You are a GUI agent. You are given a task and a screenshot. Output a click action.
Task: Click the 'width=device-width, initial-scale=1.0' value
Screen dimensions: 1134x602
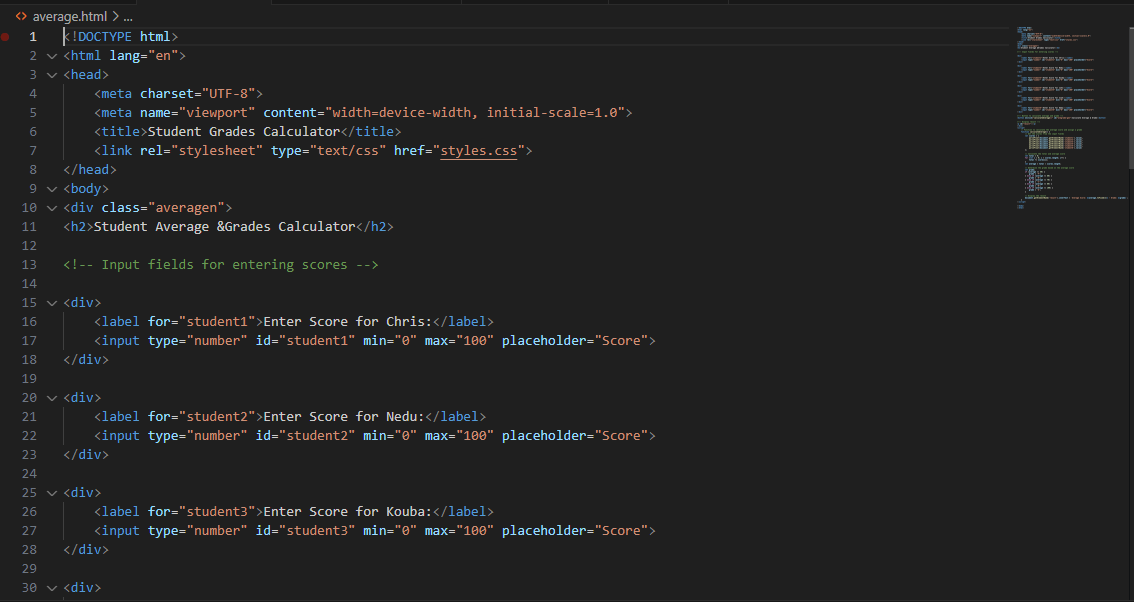475,113
